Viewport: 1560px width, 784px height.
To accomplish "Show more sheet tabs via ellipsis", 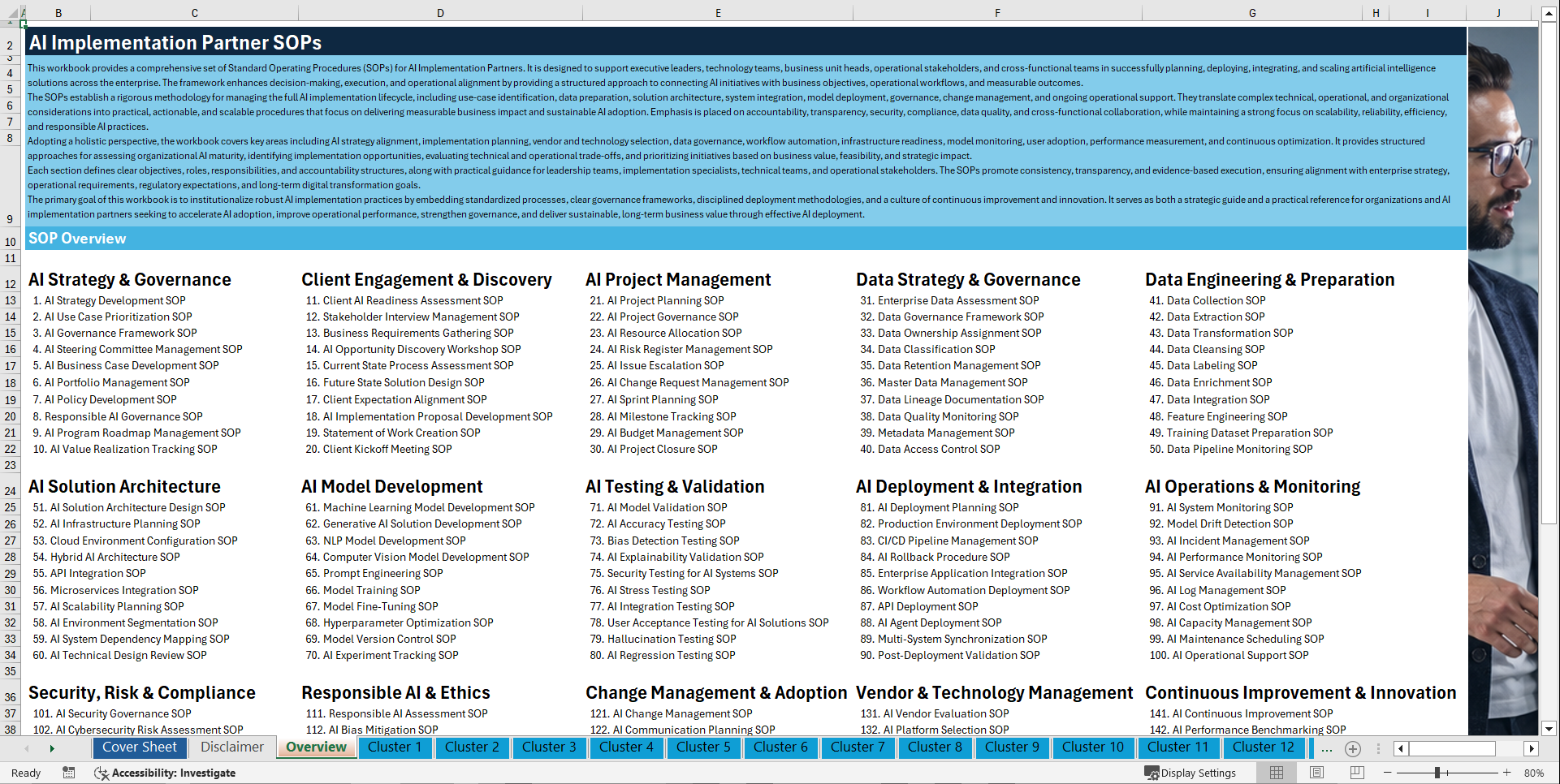I will click(1327, 748).
